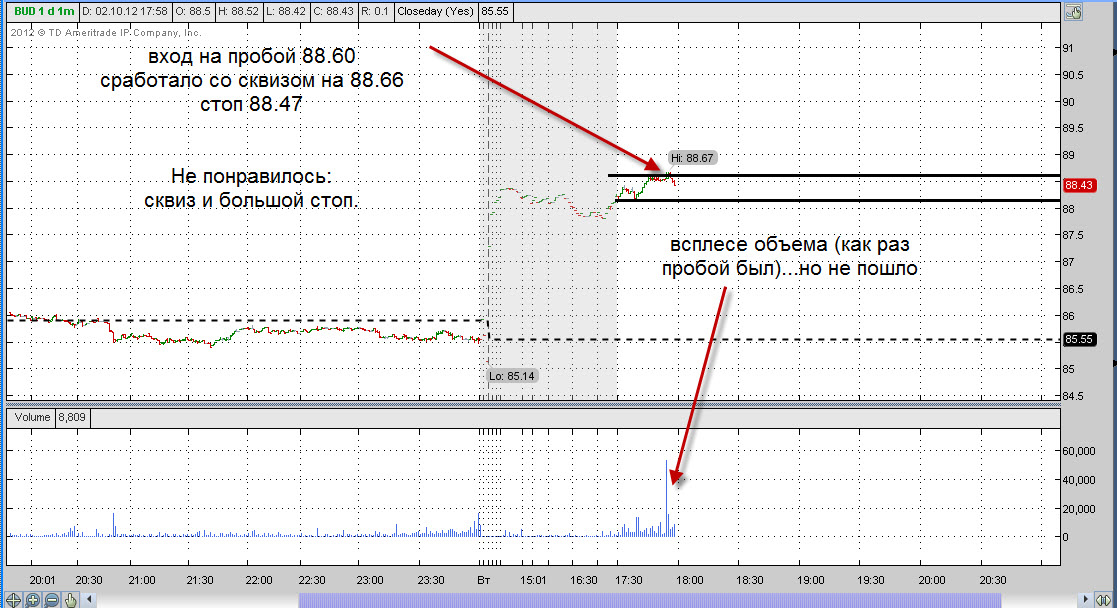This screenshot has width=1117, height=608.
Task: Click the horizontal scrollbar thumb under the chart
Action: pos(650,600)
